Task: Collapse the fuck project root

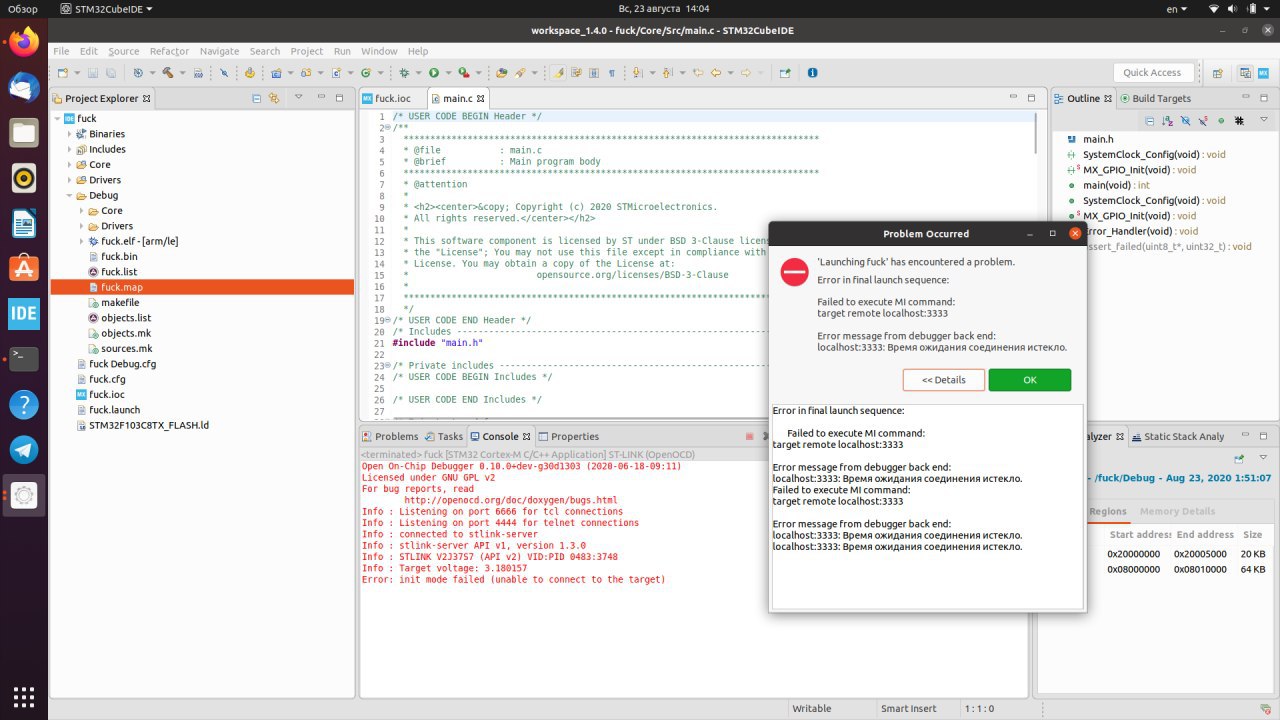Action: (x=58, y=119)
